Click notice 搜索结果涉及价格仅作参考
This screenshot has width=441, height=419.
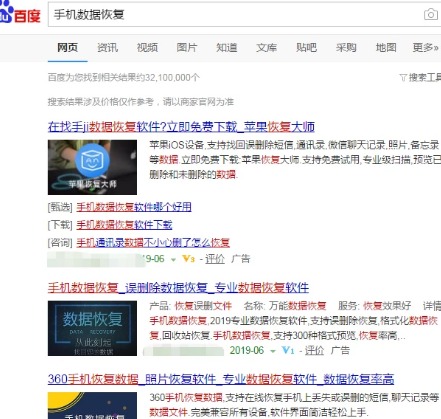(x=141, y=102)
